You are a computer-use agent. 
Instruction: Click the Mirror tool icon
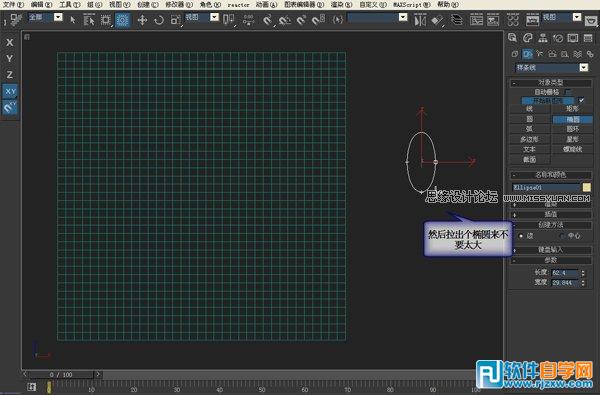tap(420, 20)
